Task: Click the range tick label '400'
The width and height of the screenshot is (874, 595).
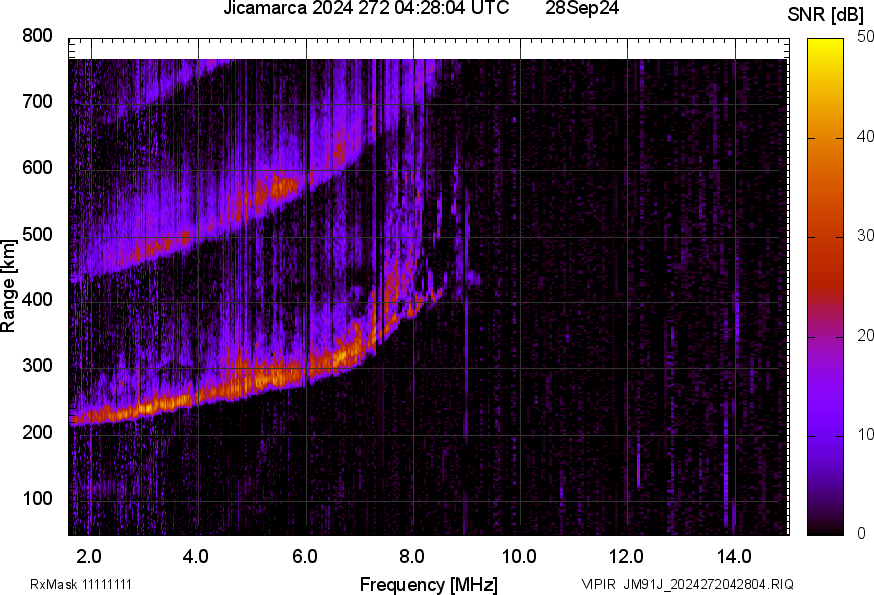Action: pos(37,300)
